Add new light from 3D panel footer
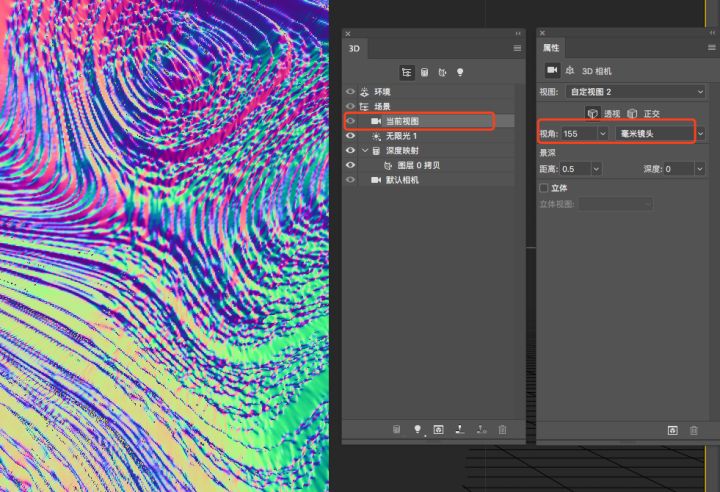This screenshot has width=720, height=492. (417, 430)
